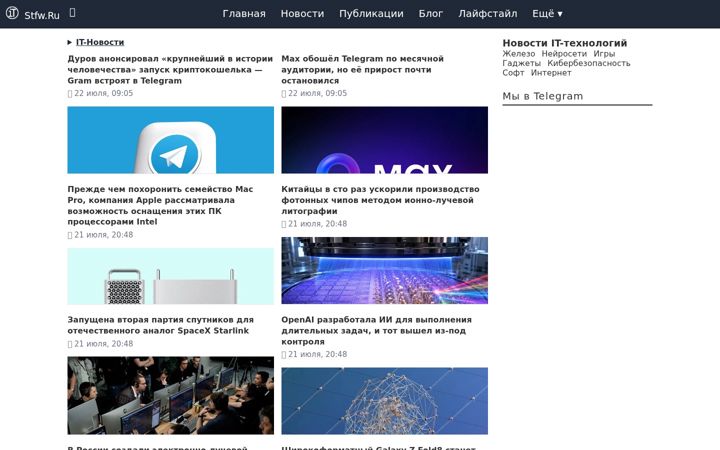720x450 pixels.
Task: Open the IT-Новости section link
Action: coord(100,42)
